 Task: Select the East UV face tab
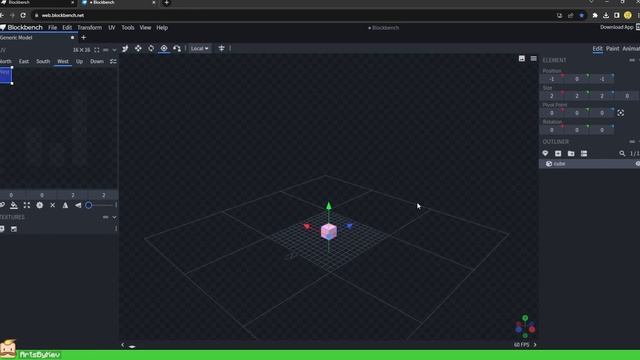[24, 61]
